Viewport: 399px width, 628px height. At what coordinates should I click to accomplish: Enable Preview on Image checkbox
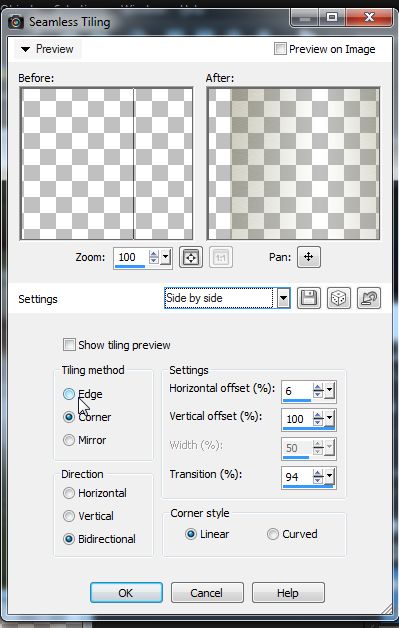(x=280, y=49)
